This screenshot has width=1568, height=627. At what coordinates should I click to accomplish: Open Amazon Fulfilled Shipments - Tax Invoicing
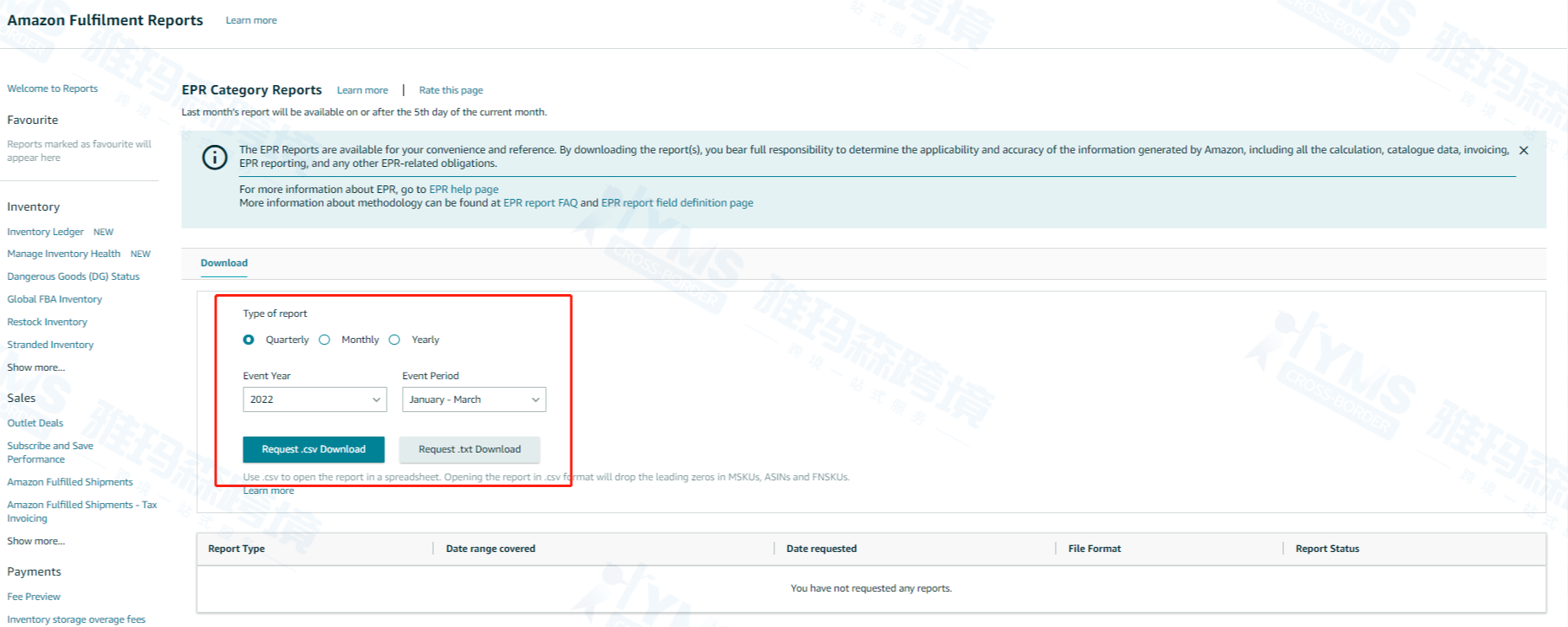coord(82,512)
